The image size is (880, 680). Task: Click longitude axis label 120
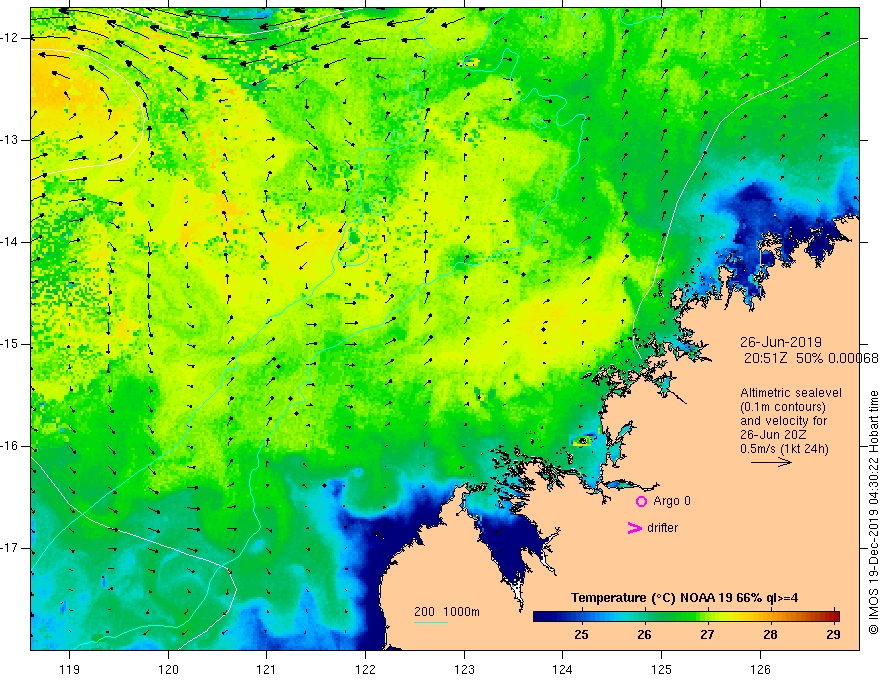pyautogui.click(x=168, y=669)
